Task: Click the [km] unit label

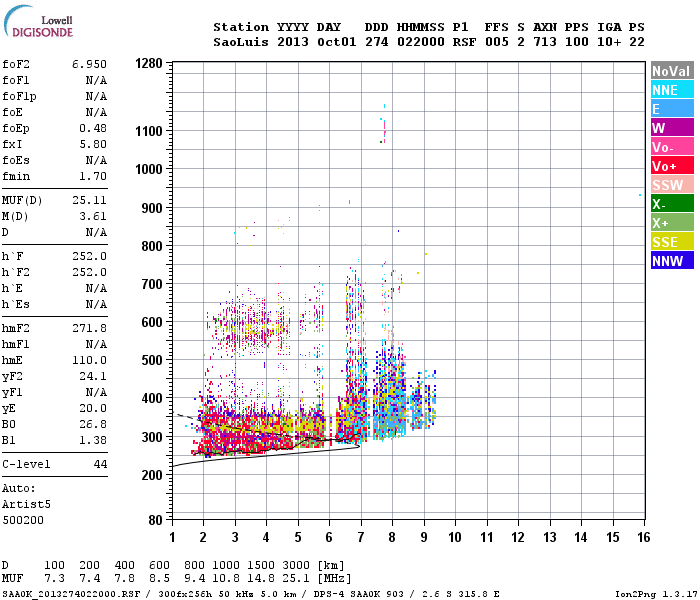Action: click(331, 565)
